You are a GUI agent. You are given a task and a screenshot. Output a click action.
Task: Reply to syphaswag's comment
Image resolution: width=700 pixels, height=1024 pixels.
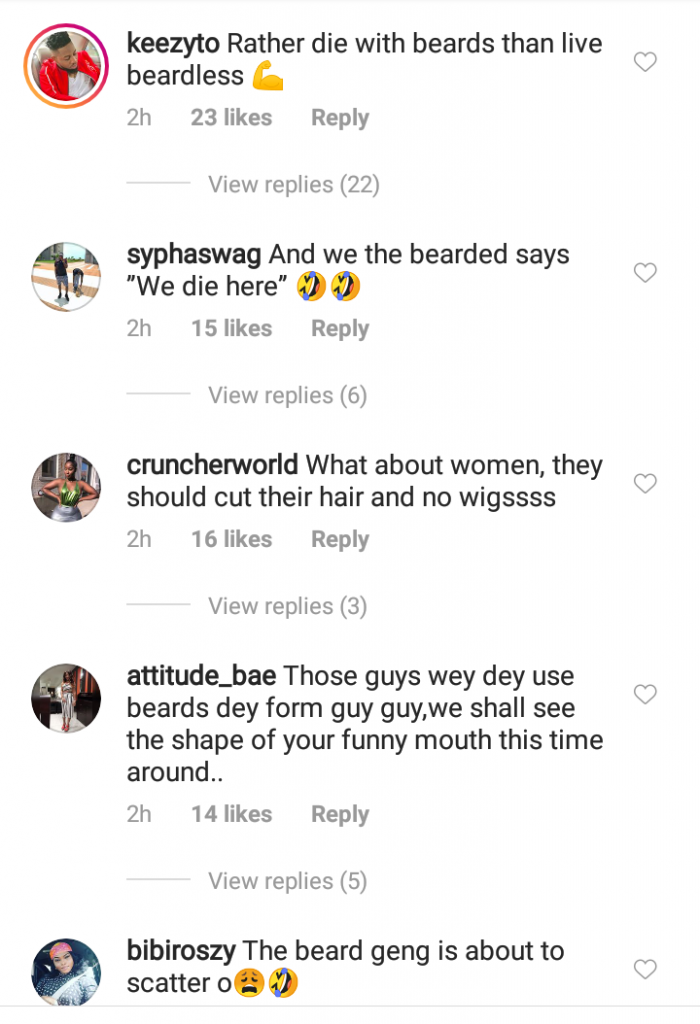point(340,329)
